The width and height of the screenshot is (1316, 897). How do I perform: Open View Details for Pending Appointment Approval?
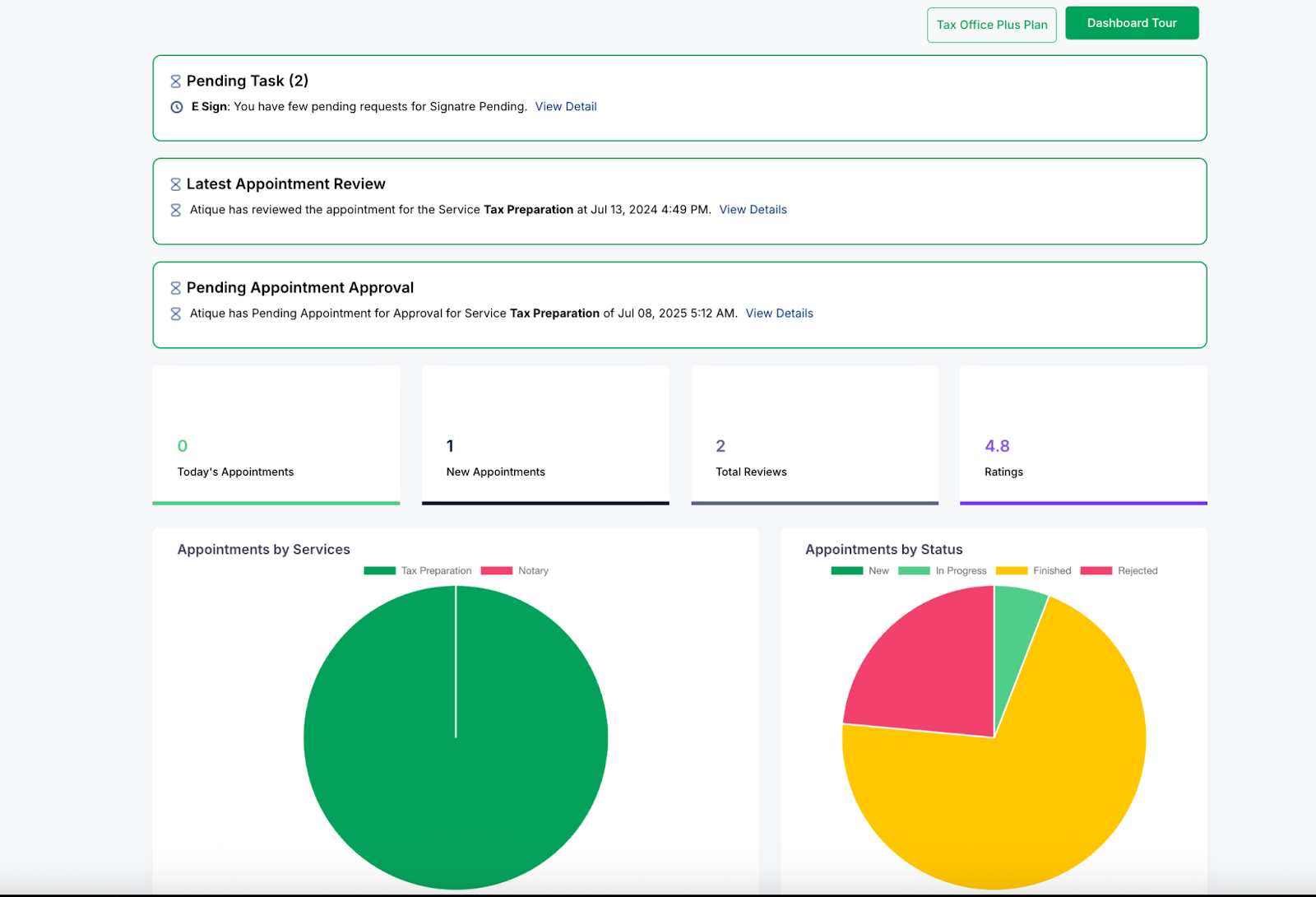pos(779,314)
